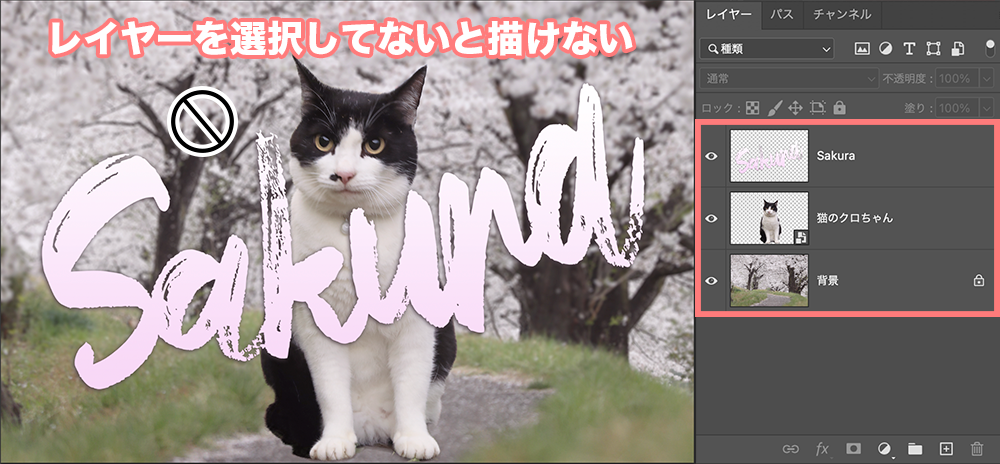Click smart object badge on cat thumbnail

(x=800, y=237)
